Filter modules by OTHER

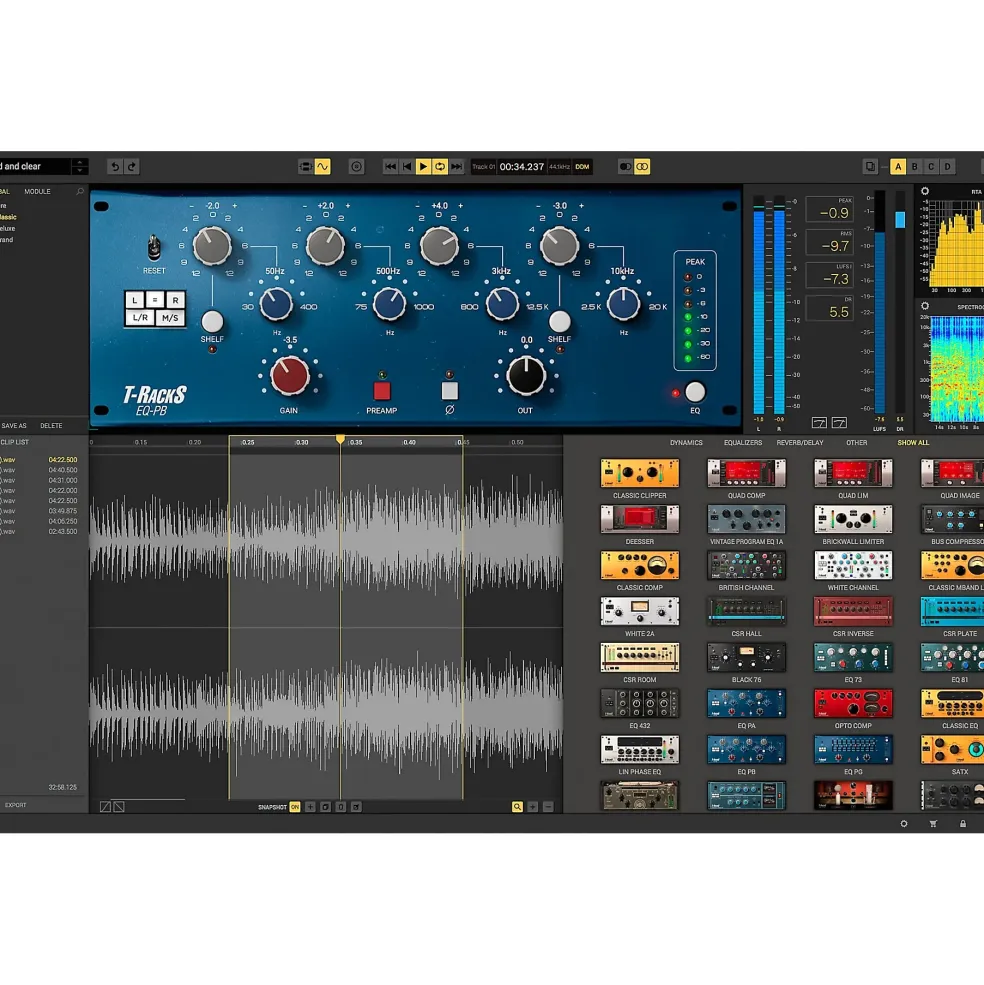pyautogui.click(x=856, y=443)
